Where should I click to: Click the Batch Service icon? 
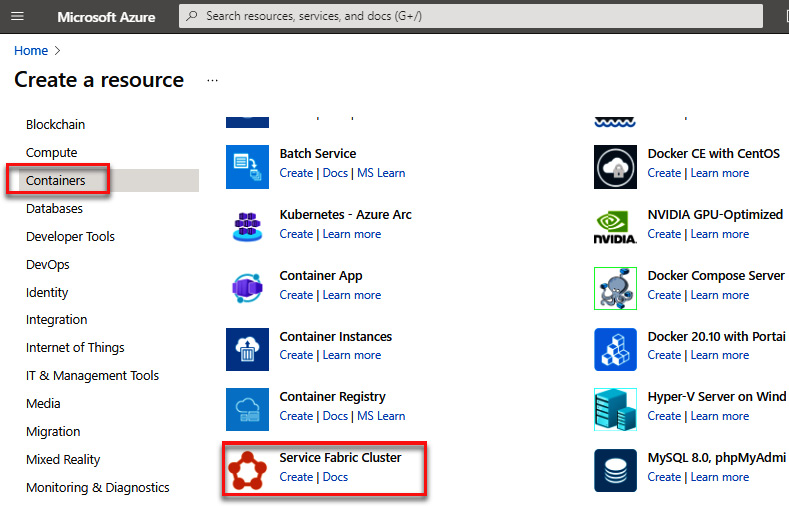pyautogui.click(x=247, y=167)
